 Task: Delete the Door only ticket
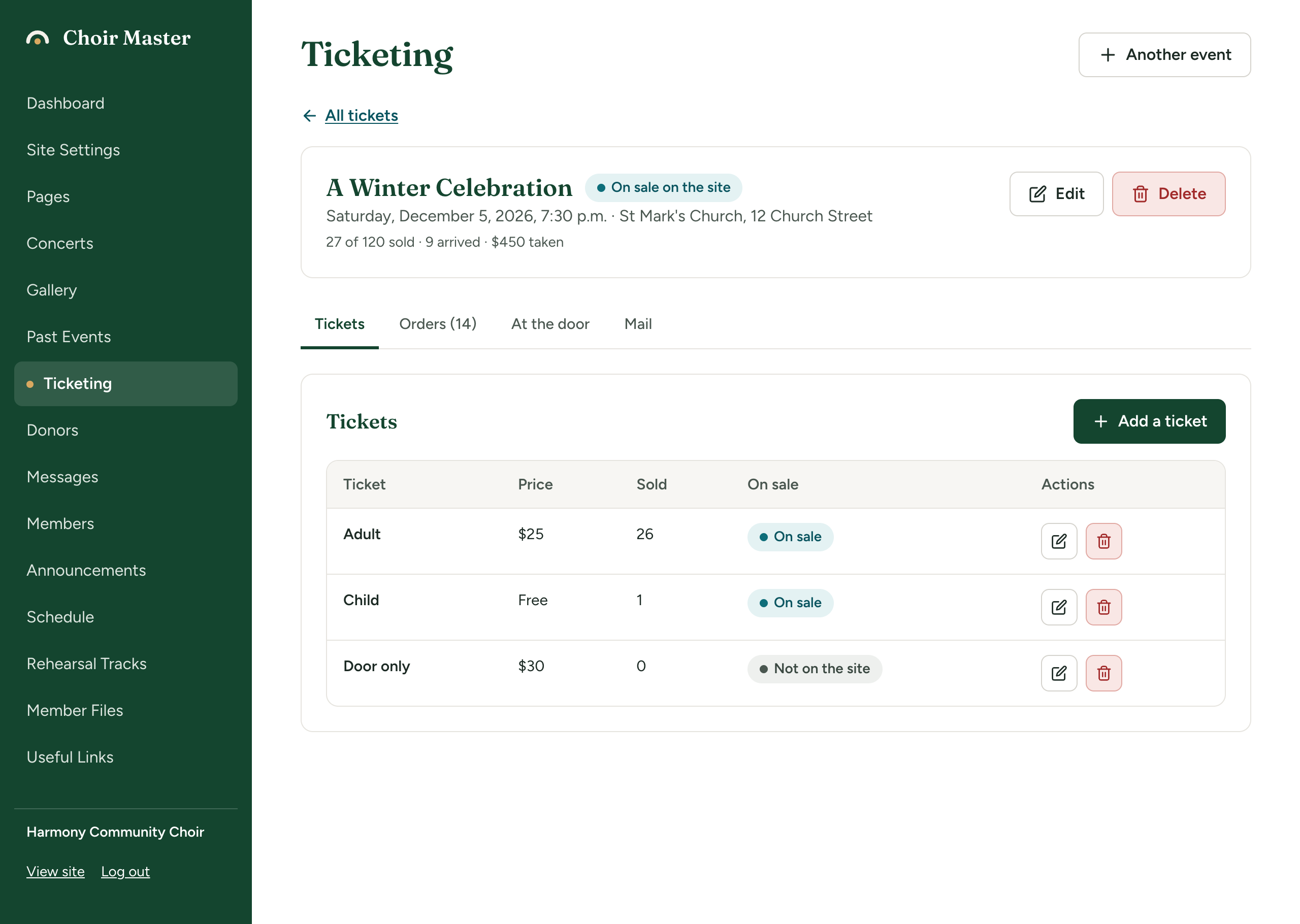click(1103, 673)
